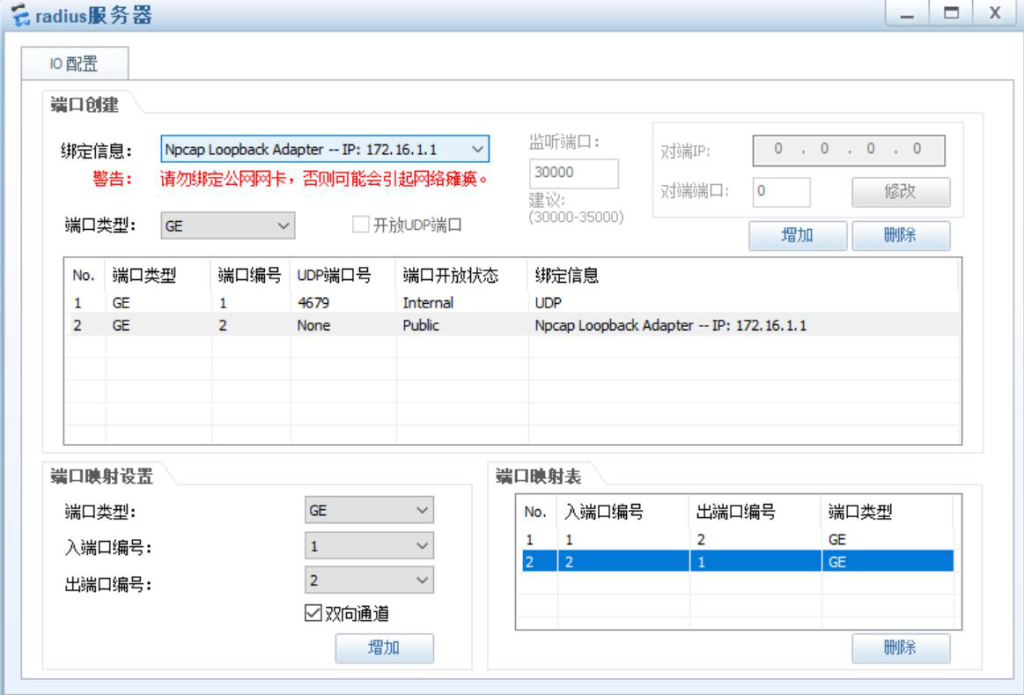
Task: Click the 修改 button
Action: tap(901, 192)
